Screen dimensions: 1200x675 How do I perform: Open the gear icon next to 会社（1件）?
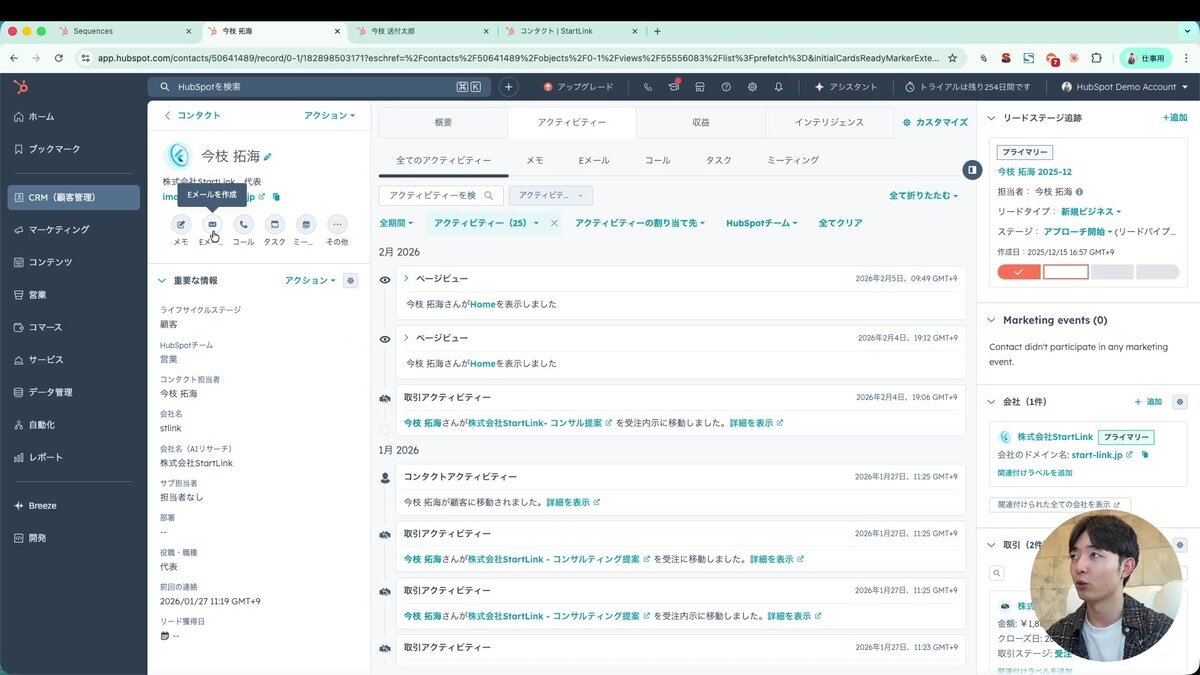point(1179,401)
